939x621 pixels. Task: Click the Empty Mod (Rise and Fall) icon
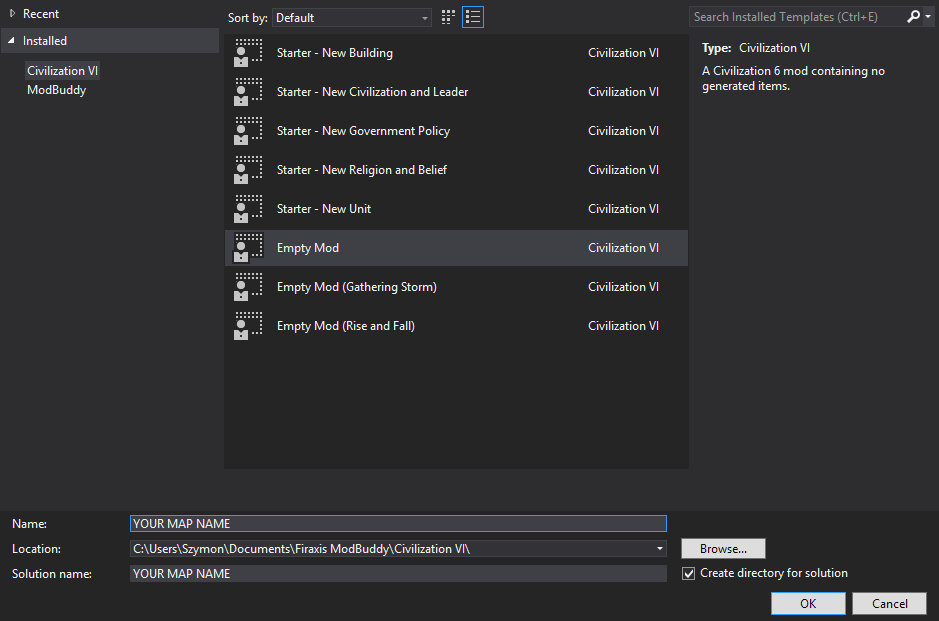pyautogui.click(x=248, y=326)
